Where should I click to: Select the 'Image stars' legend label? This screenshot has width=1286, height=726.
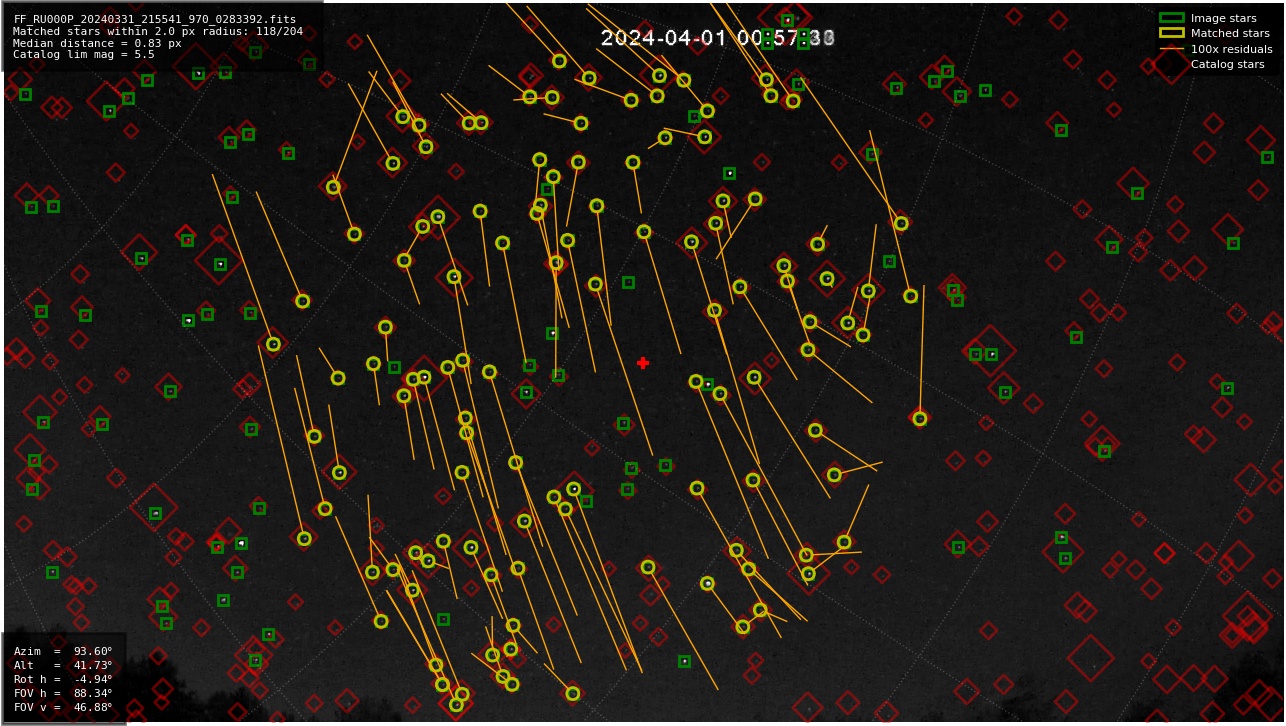[1223, 18]
